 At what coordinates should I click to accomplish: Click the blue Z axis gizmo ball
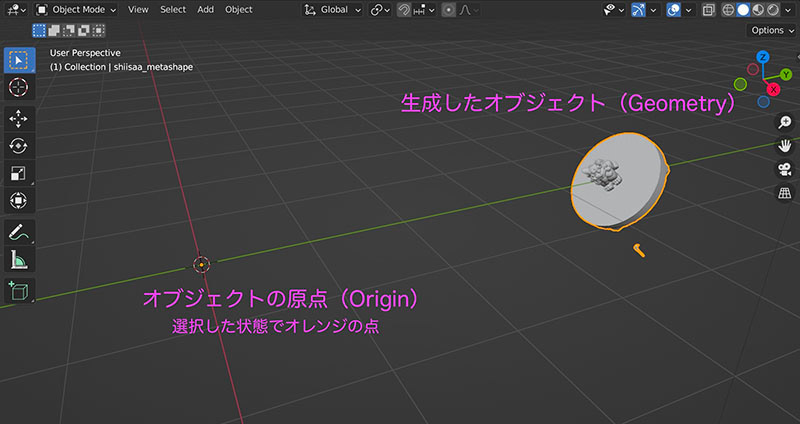coord(763,57)
